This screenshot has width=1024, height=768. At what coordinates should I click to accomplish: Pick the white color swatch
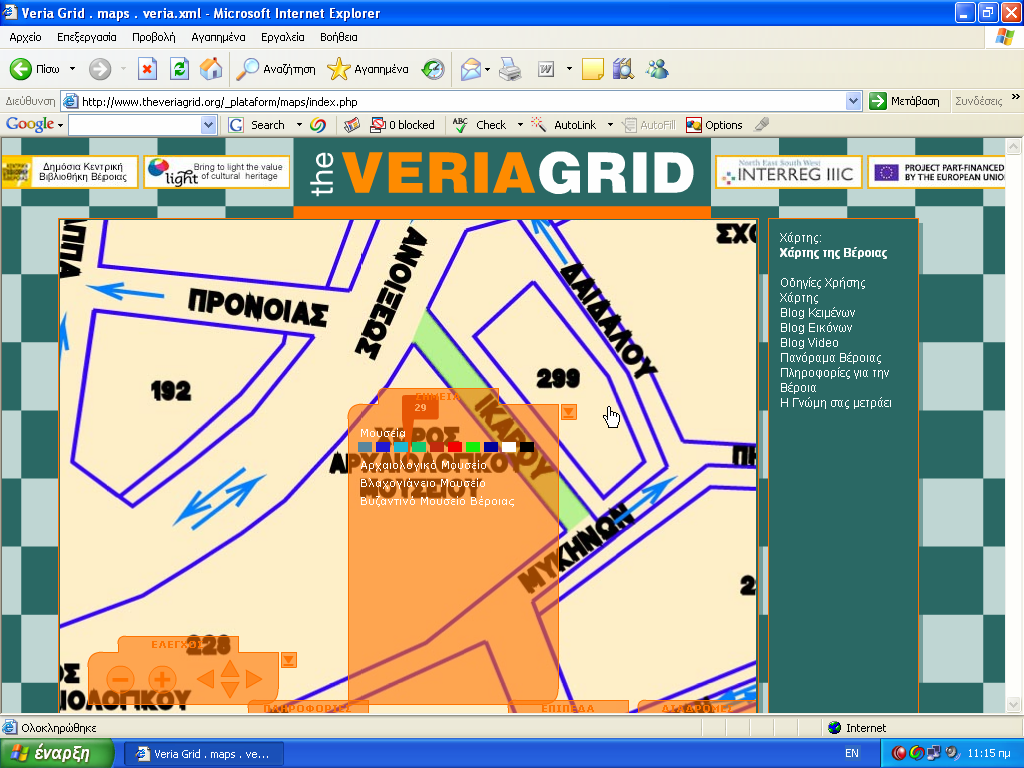click(509, 447)
